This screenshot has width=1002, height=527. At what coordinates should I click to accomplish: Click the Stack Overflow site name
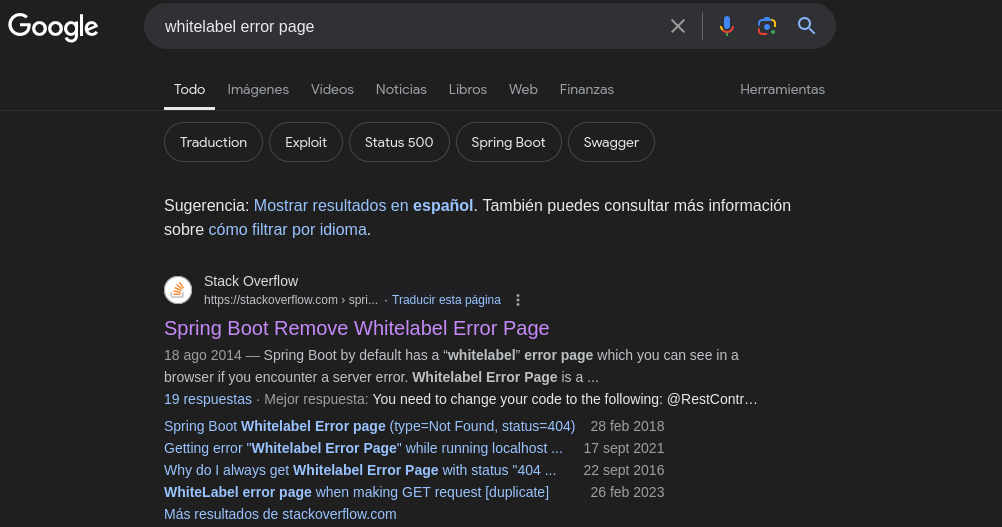click(x=251, y=281)
